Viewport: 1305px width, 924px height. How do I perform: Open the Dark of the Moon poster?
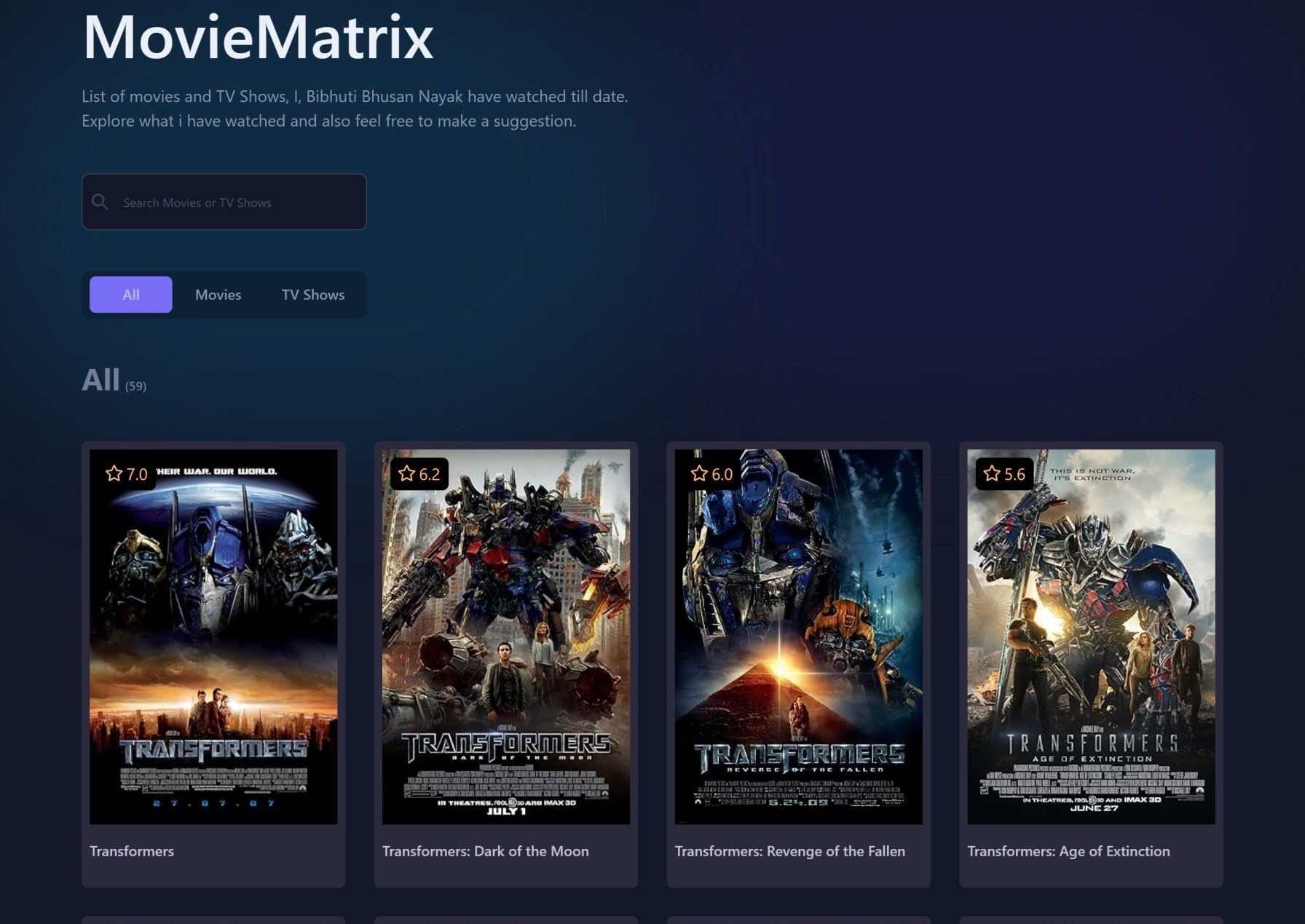click(x=506, y=636)
